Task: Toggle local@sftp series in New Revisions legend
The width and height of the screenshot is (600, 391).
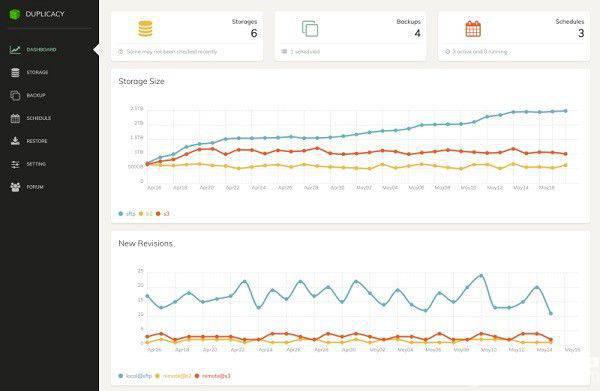Action: click(x=135, y=376)
